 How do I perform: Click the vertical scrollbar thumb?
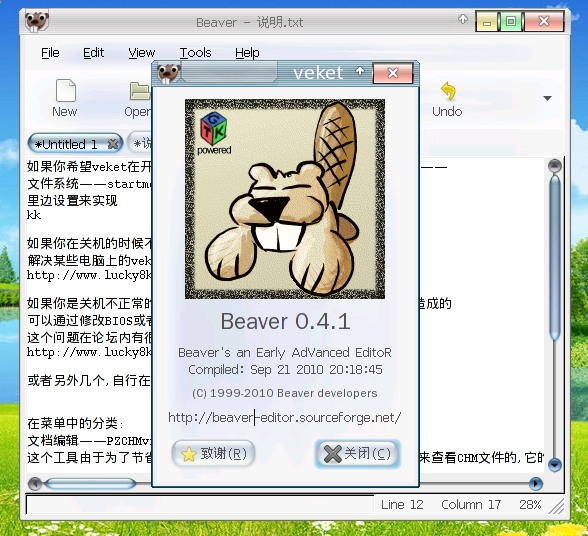point(555,257)
